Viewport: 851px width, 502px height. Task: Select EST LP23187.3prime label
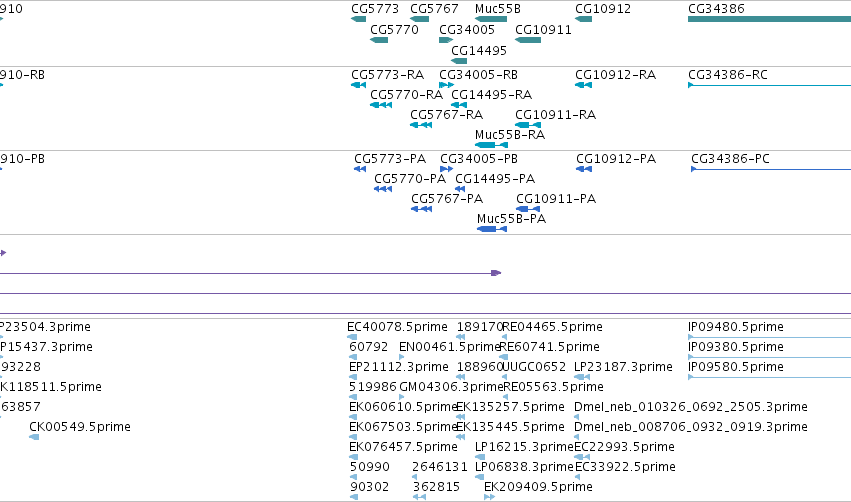click(x=623, y=367)
